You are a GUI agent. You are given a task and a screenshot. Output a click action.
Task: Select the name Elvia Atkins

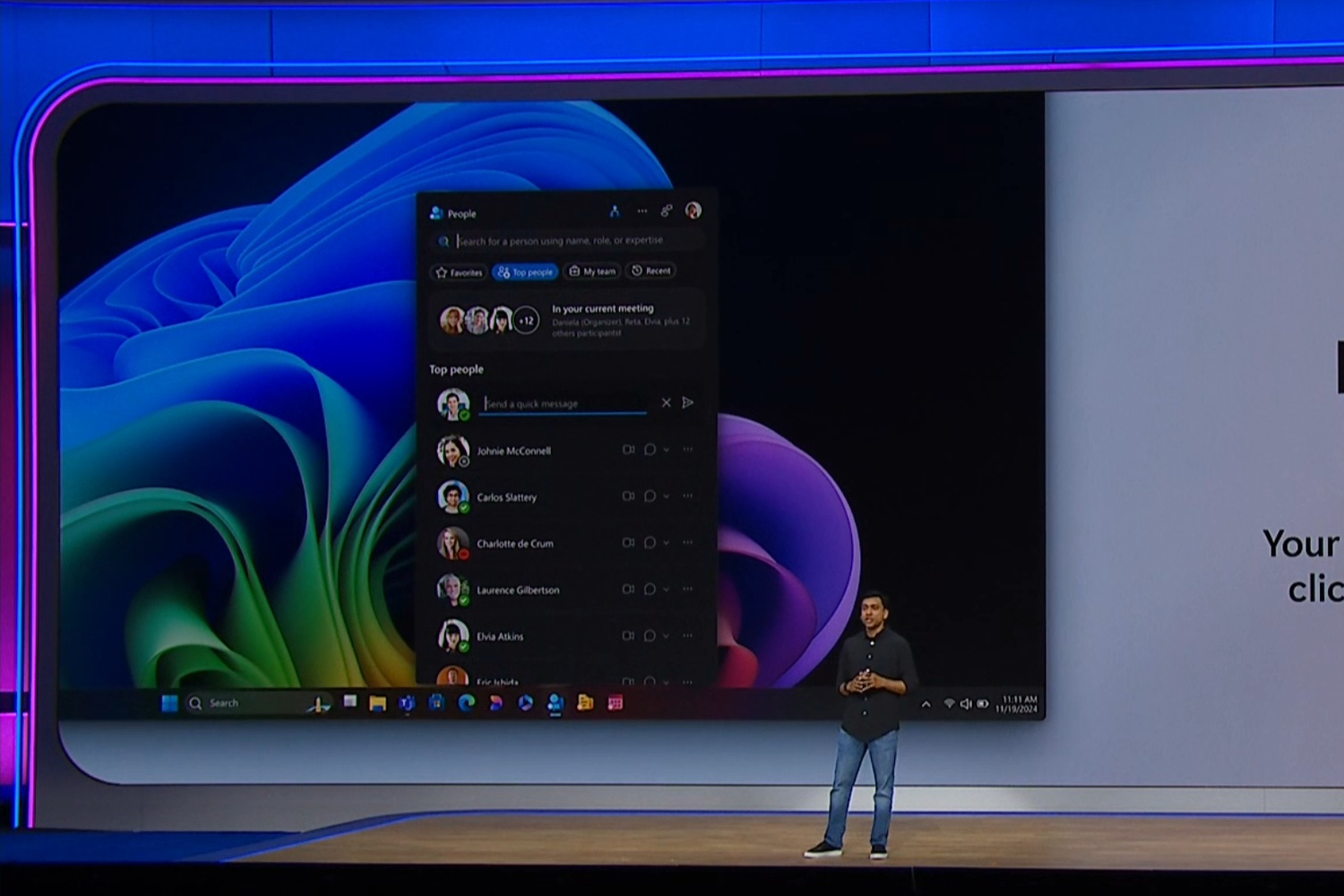500,637
